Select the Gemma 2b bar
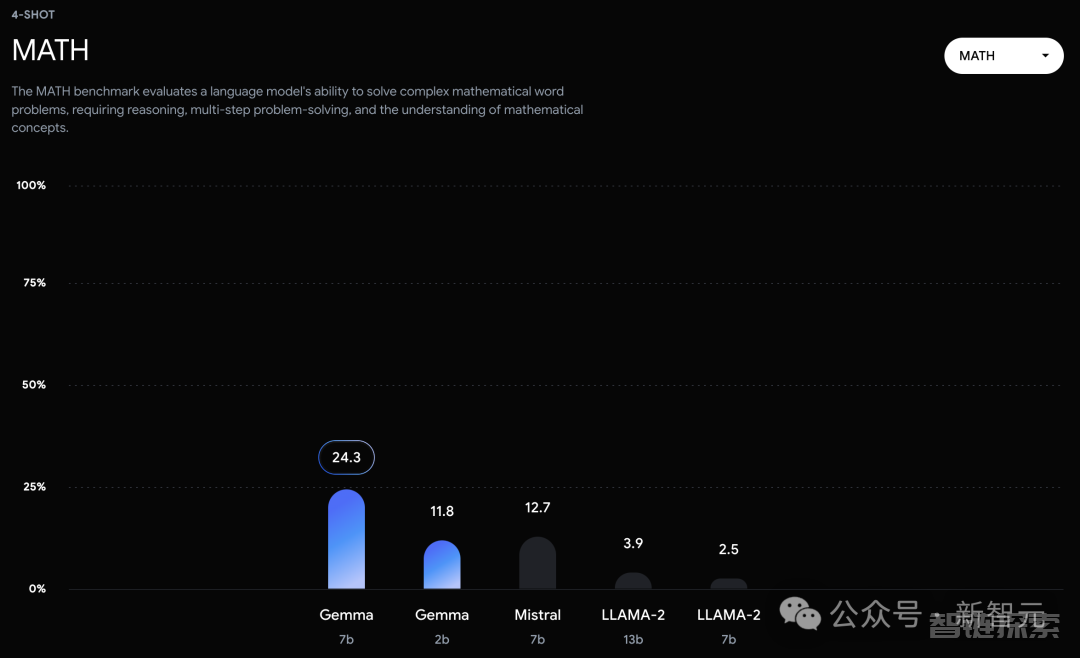 point(442,564)
